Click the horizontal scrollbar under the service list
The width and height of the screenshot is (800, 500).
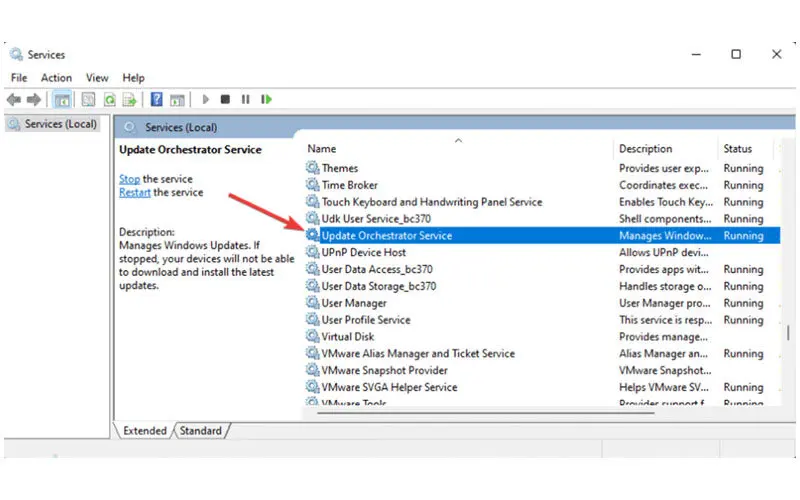(486, 413)
